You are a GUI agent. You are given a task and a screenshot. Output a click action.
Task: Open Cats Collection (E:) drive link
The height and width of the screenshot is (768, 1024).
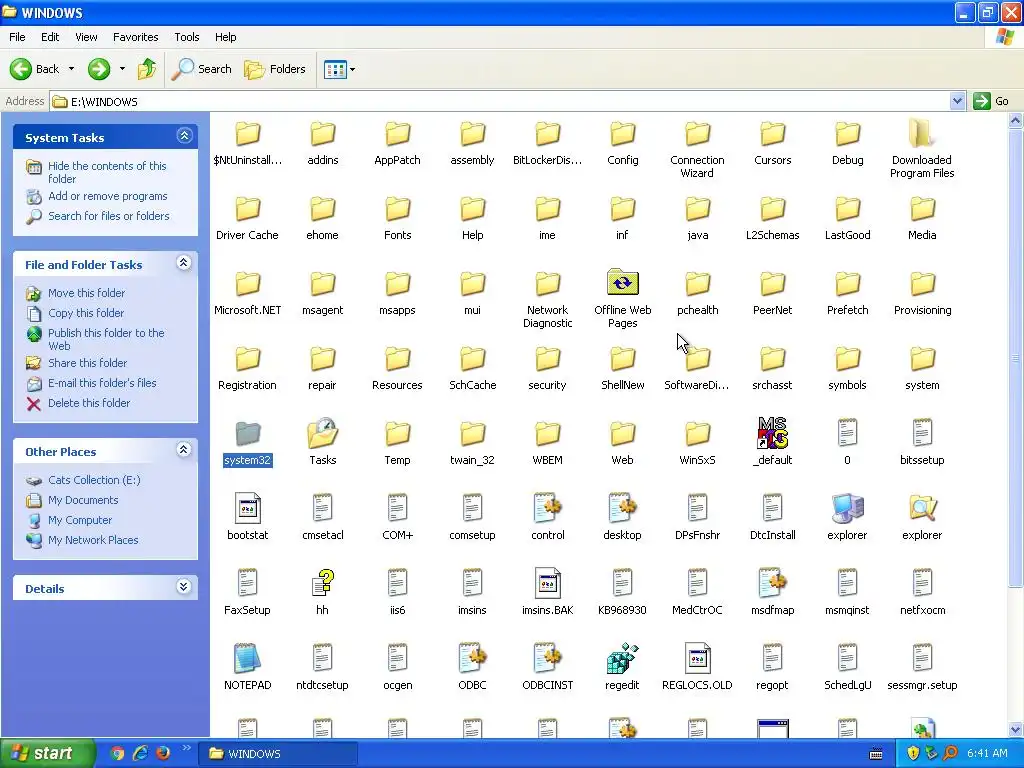pos(94,480)
